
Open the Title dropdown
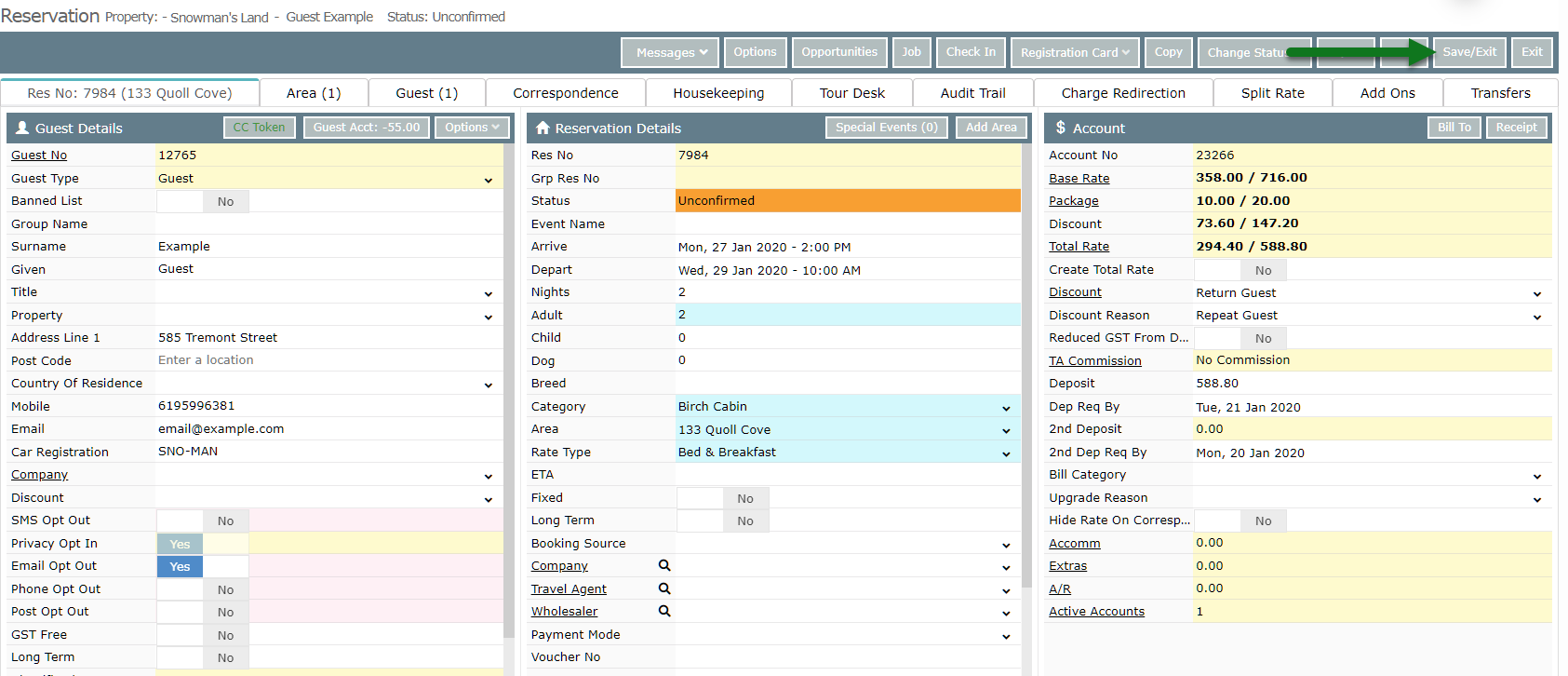(x=328, y=292)
